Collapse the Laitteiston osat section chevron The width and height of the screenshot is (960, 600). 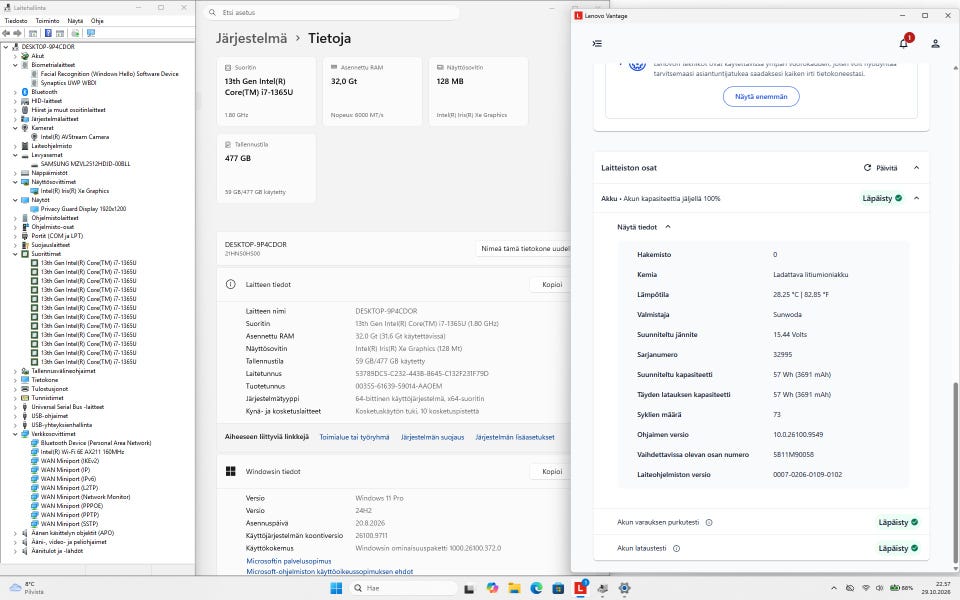(917, 168)
